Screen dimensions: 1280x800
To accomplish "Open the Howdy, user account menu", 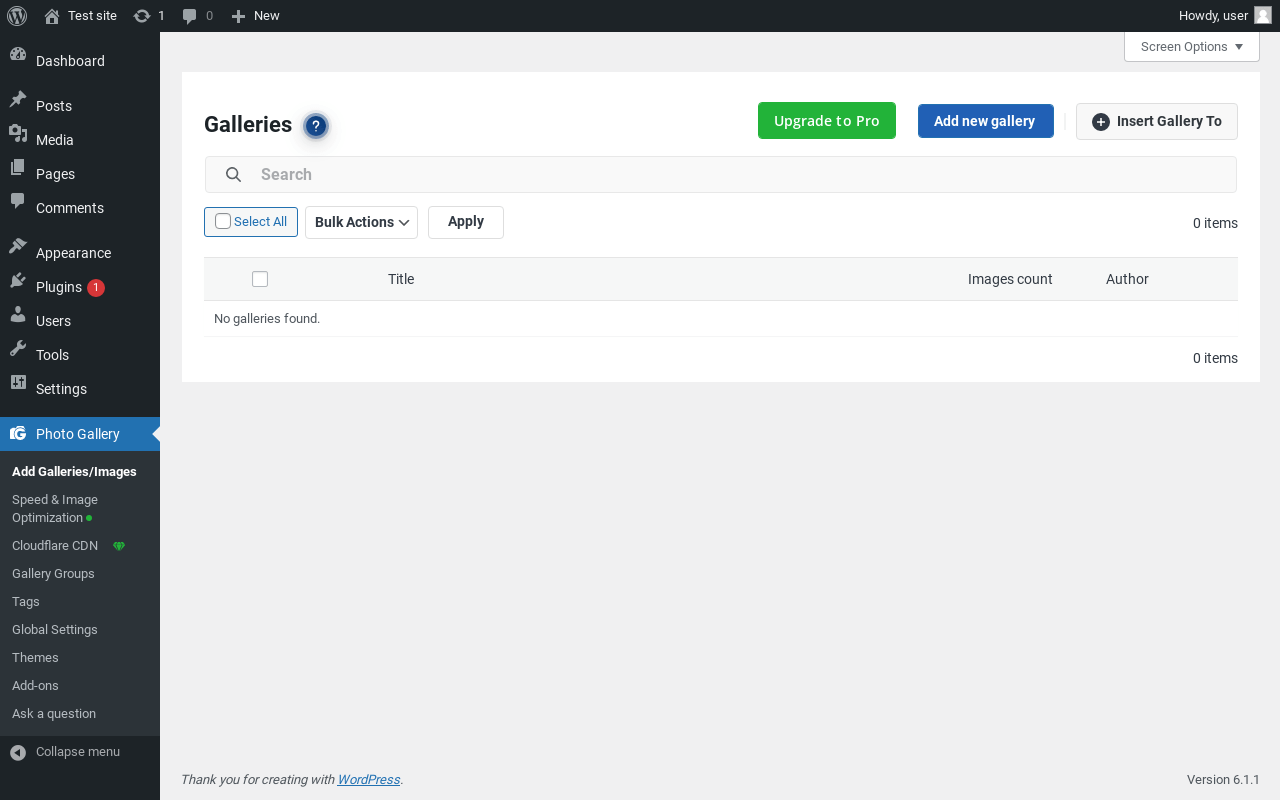I will (x=1225, y=16).
